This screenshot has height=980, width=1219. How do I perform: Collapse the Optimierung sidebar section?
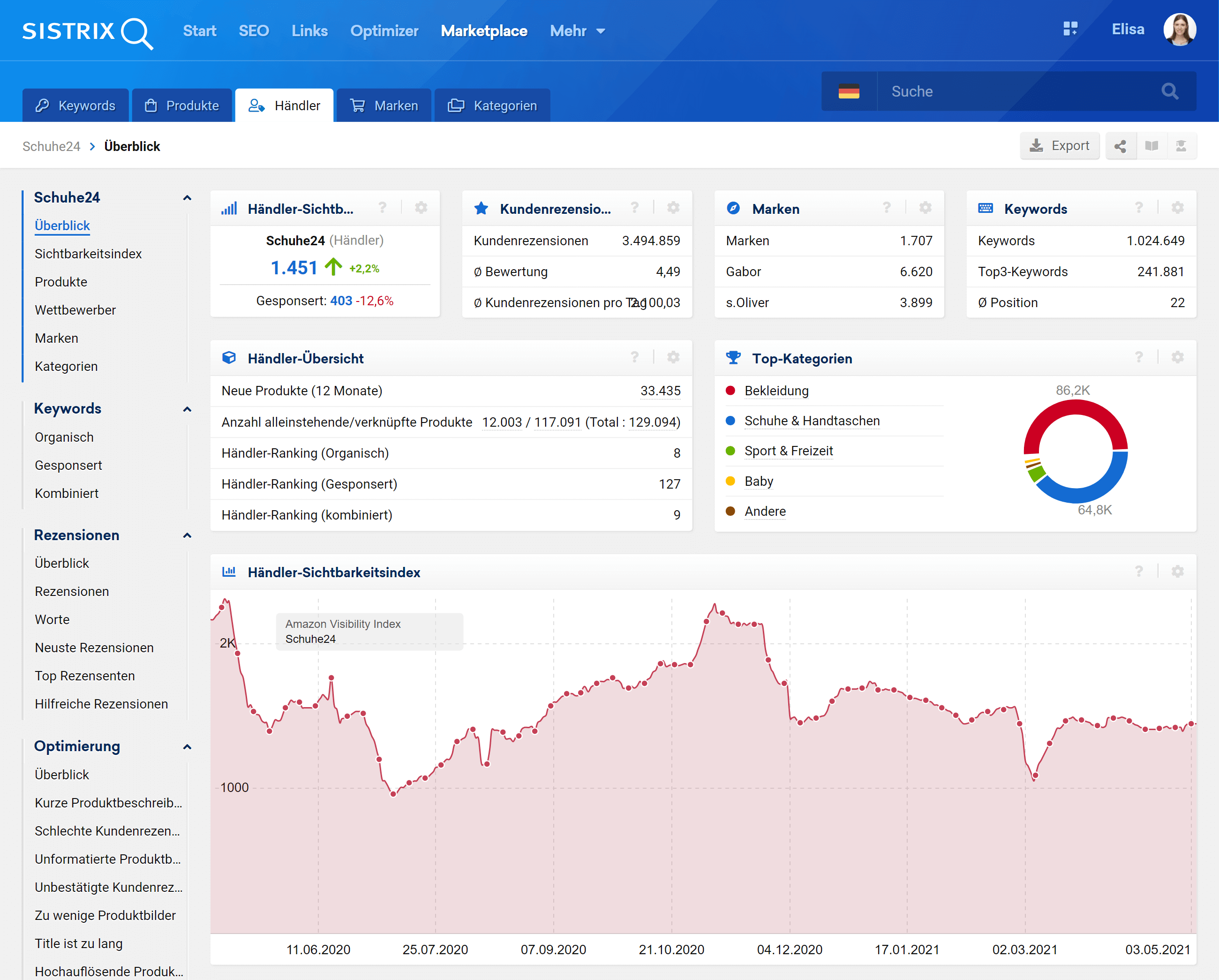(x=187, y=746)
